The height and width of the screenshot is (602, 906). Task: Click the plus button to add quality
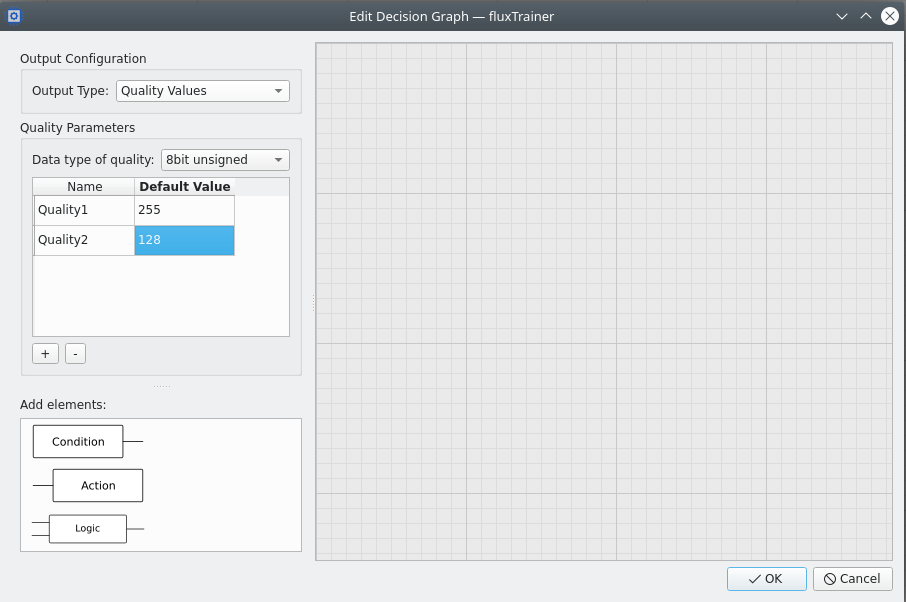point(46,354)
